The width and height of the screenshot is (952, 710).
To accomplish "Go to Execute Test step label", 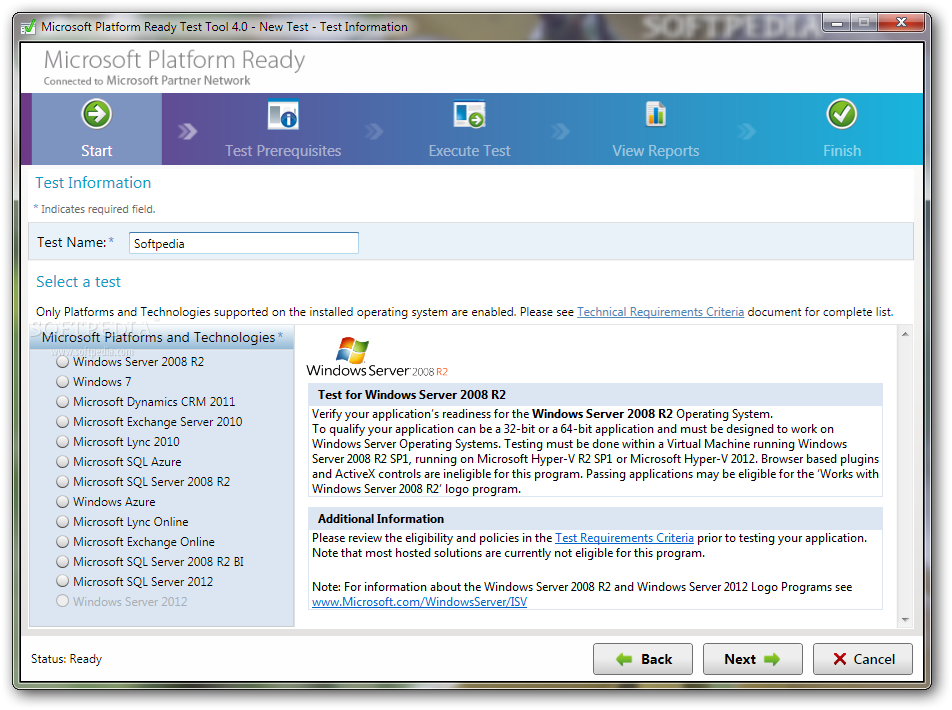I will point(469,151).
